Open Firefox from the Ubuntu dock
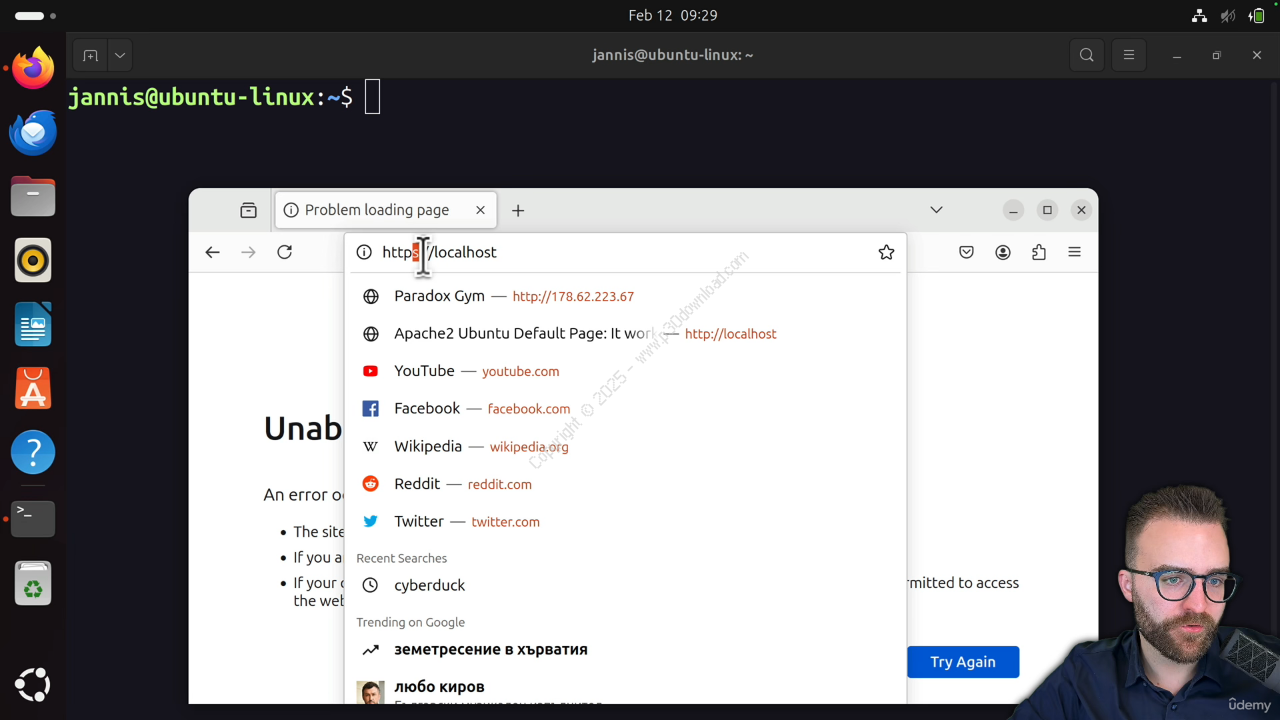This screenshot has width=1280, height=720. [x=33, y=69]
